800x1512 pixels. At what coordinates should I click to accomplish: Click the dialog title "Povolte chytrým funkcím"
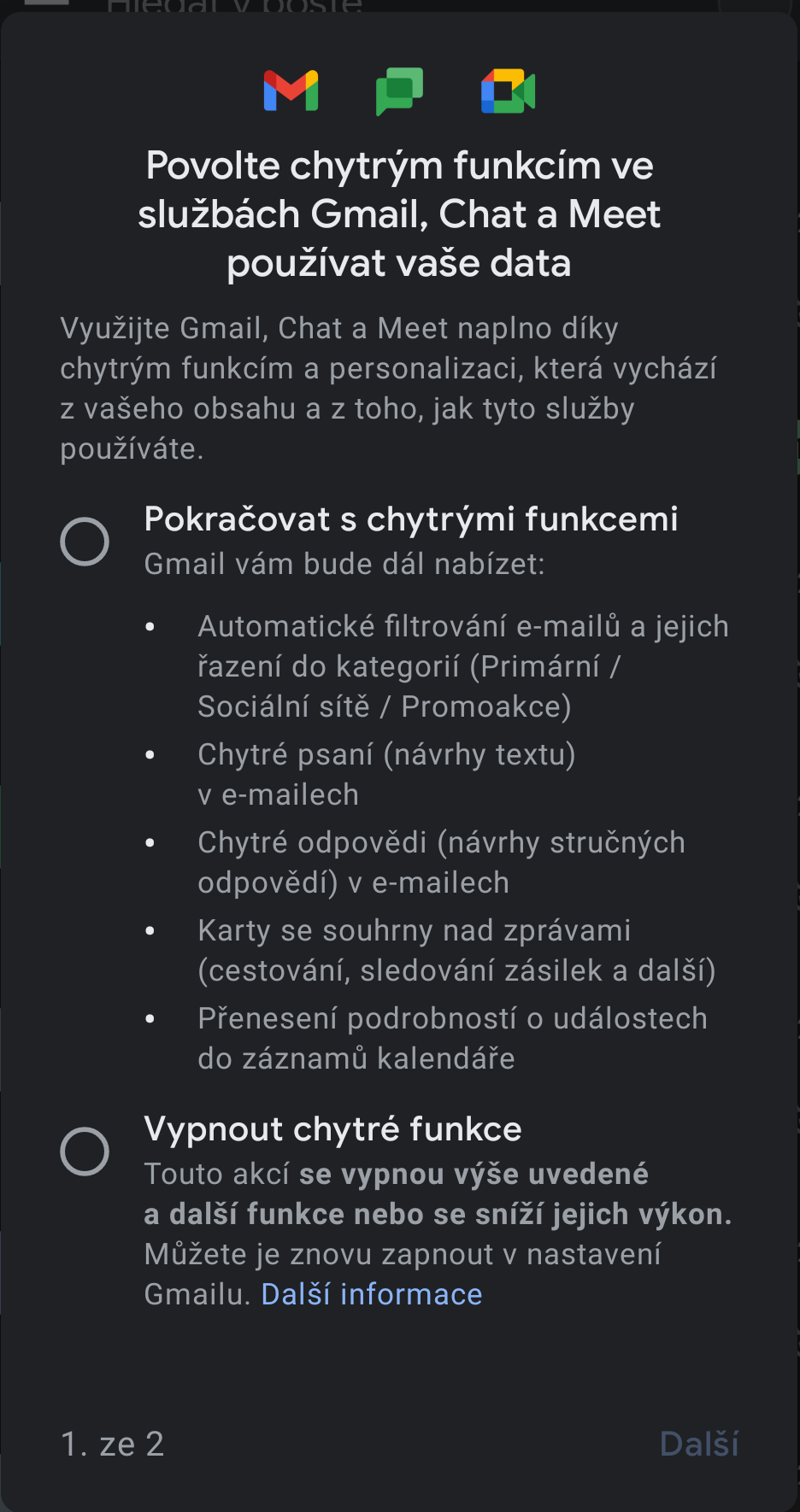tap(399, 214)
